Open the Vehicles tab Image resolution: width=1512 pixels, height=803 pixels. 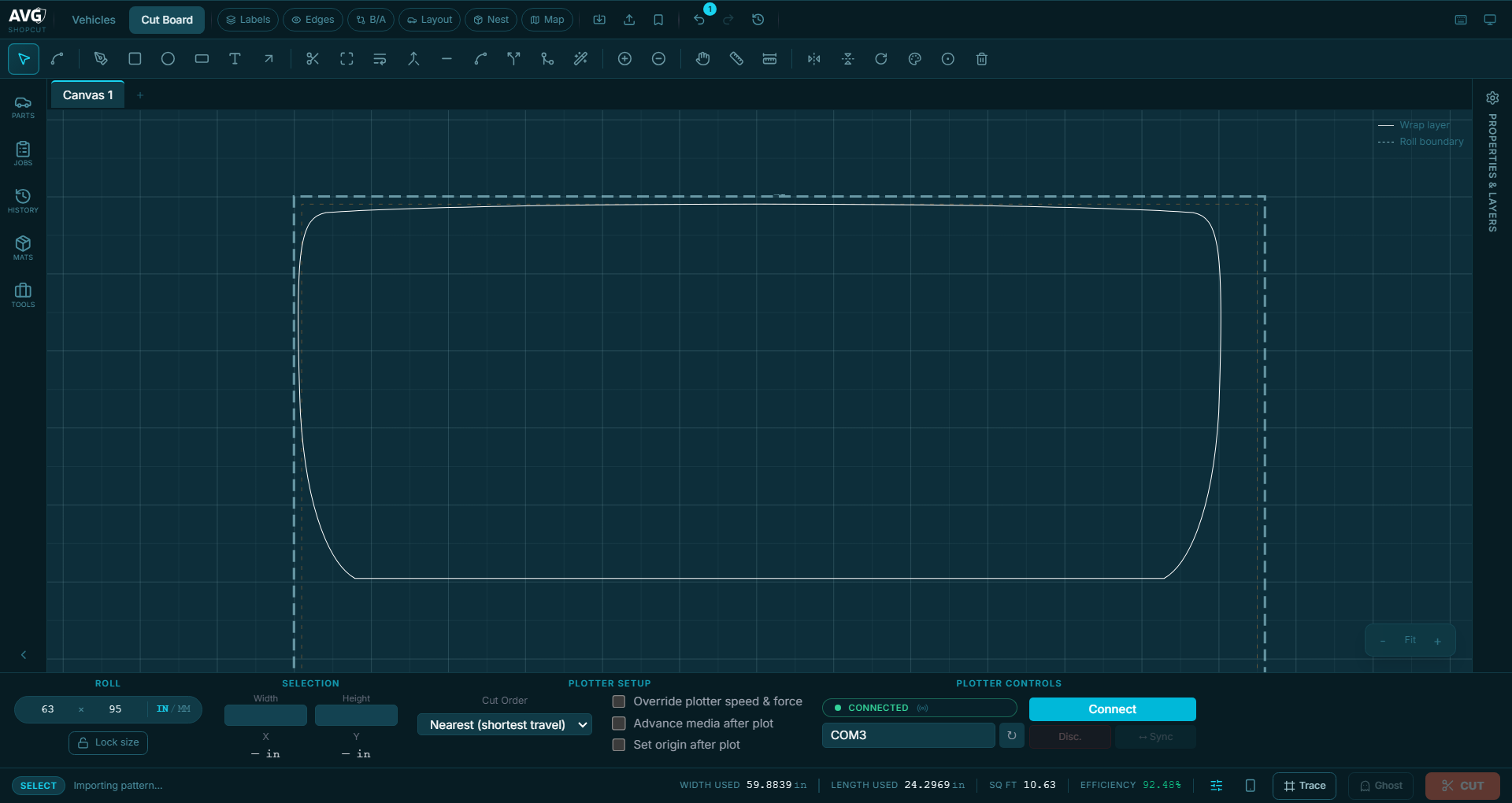94,20
